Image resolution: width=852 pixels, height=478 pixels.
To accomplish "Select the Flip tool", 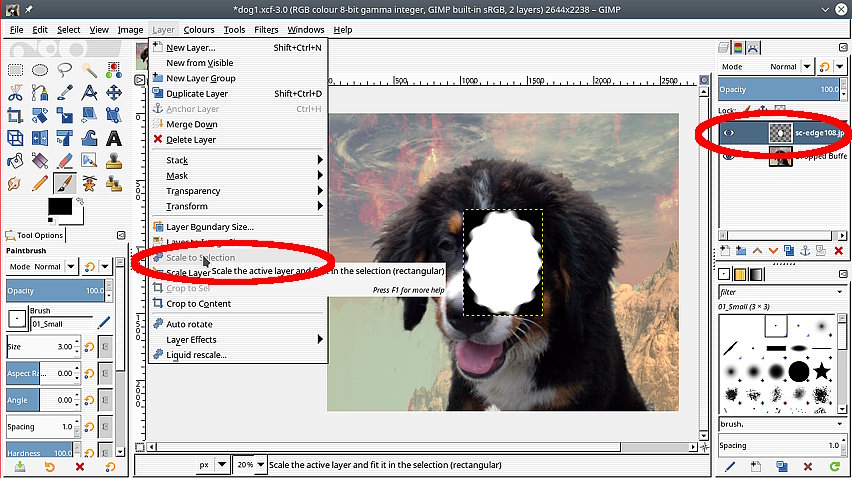I will 40,139.
